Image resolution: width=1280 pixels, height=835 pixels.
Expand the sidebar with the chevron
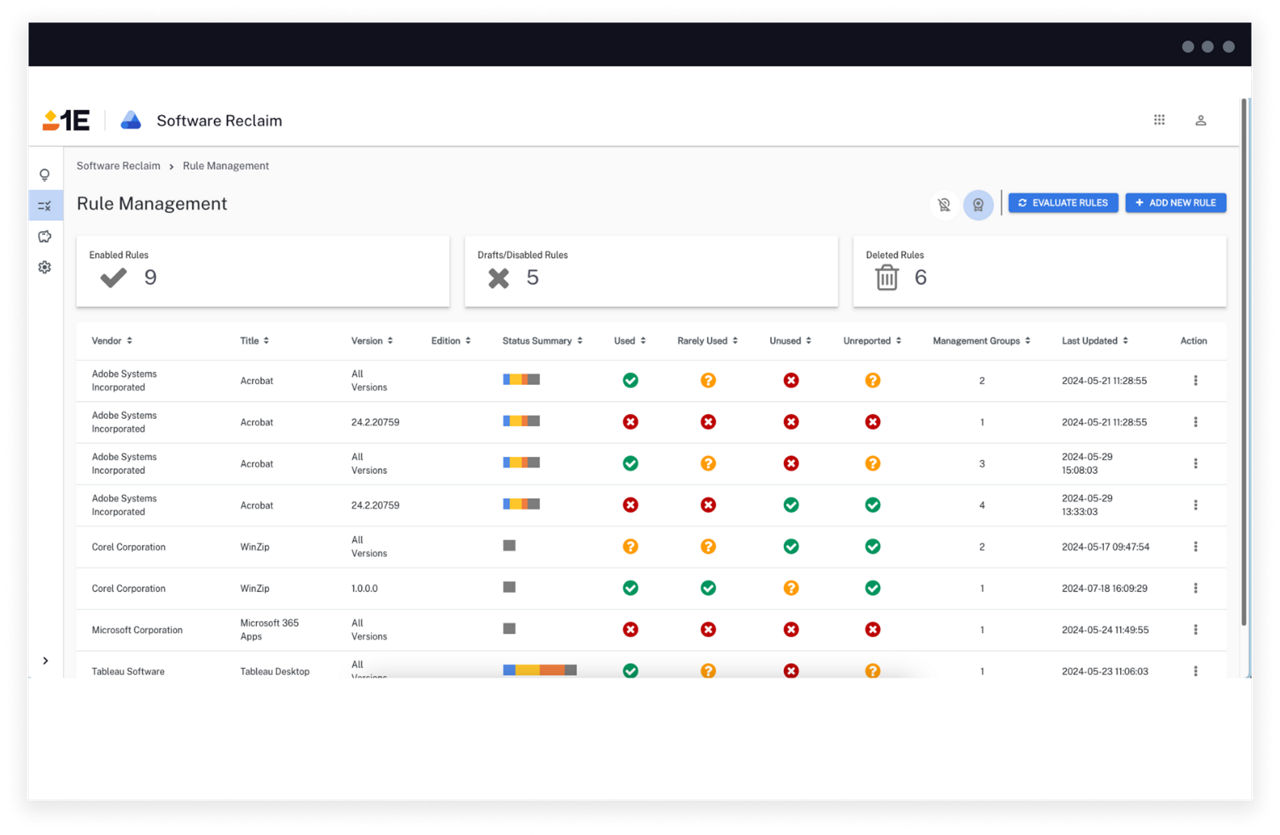tap(45, 661)
